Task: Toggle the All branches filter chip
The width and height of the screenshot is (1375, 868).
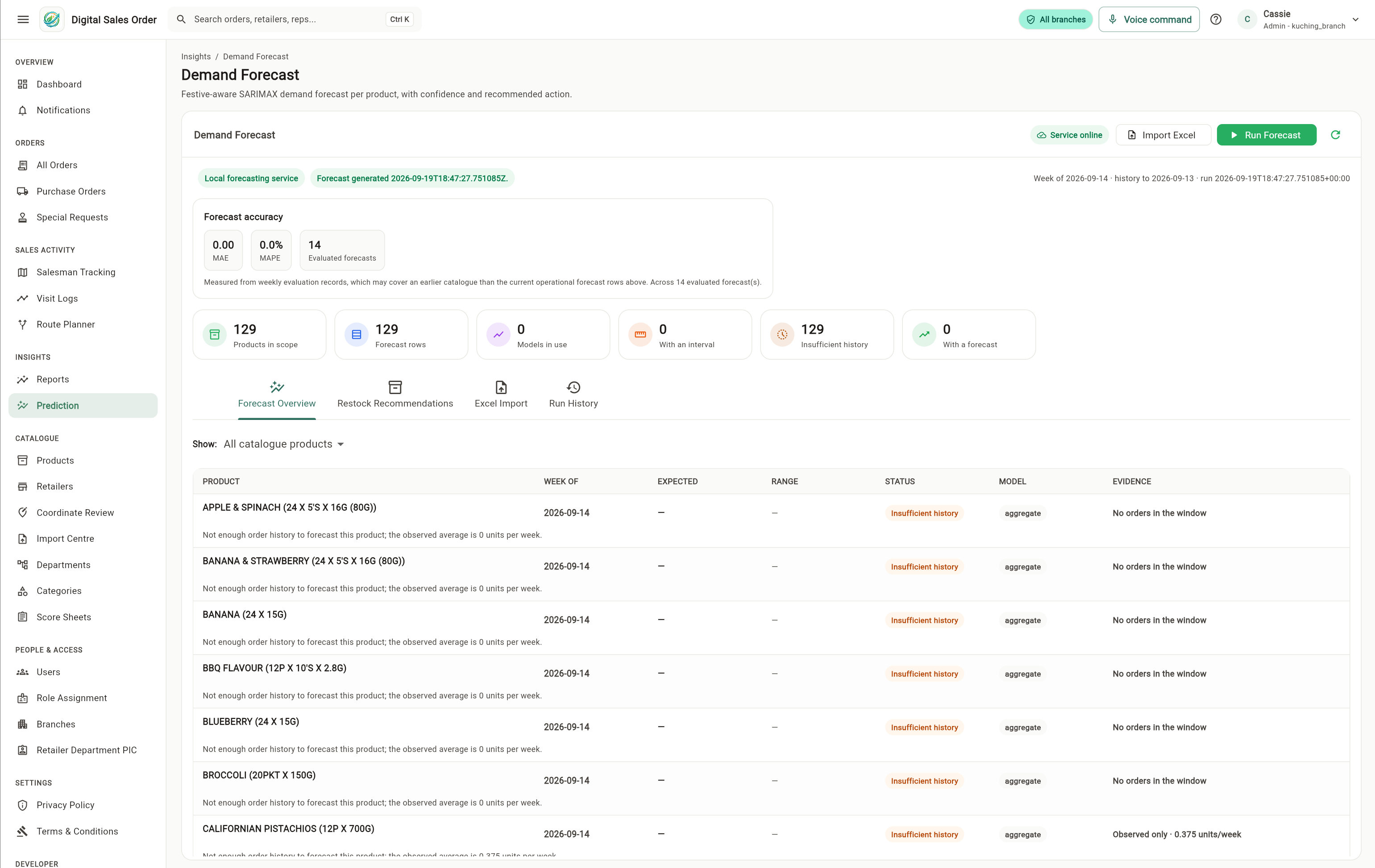Action: pos(1055,20)
